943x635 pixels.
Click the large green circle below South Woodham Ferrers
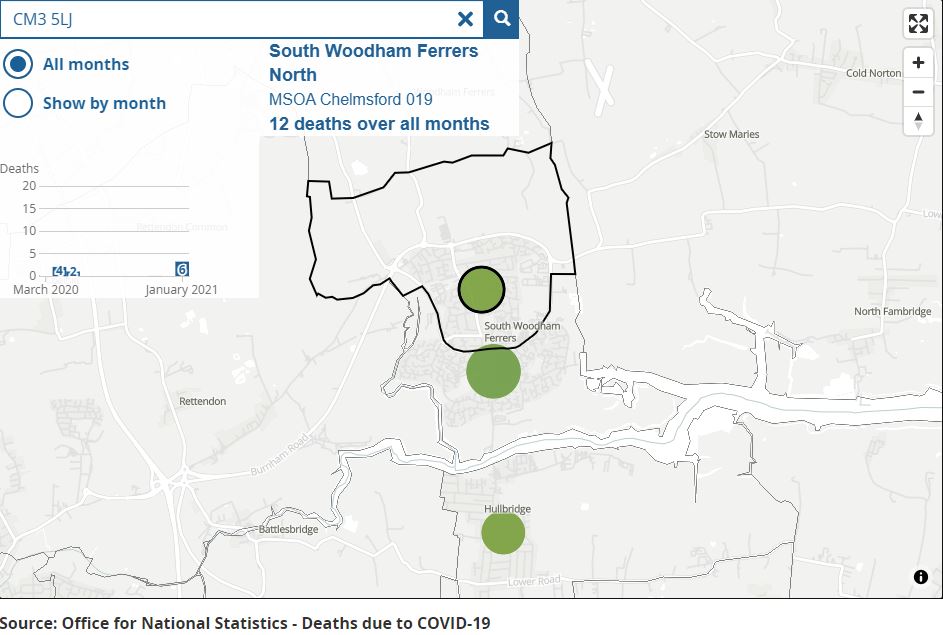click(493, 372)
